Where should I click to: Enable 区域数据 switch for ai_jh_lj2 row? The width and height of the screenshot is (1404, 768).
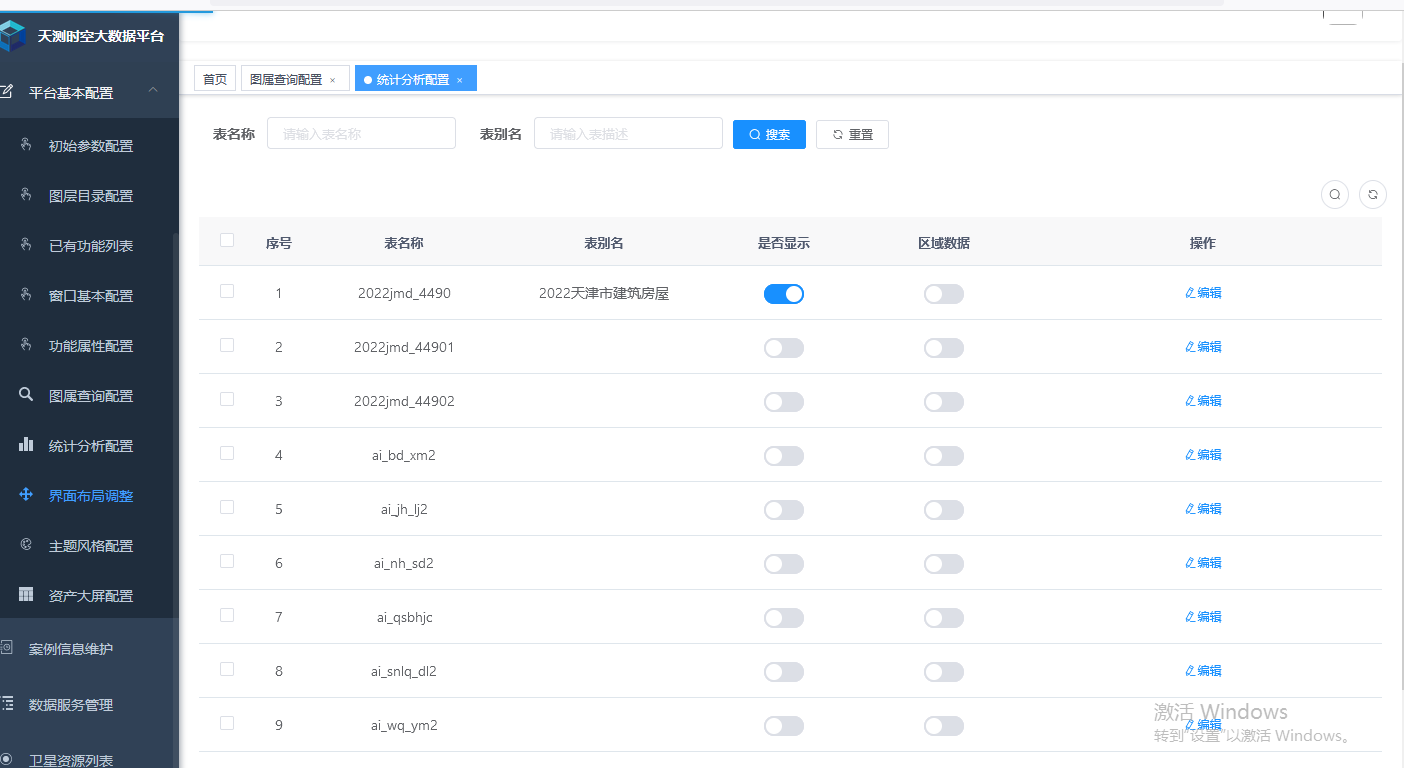(943, 509)
